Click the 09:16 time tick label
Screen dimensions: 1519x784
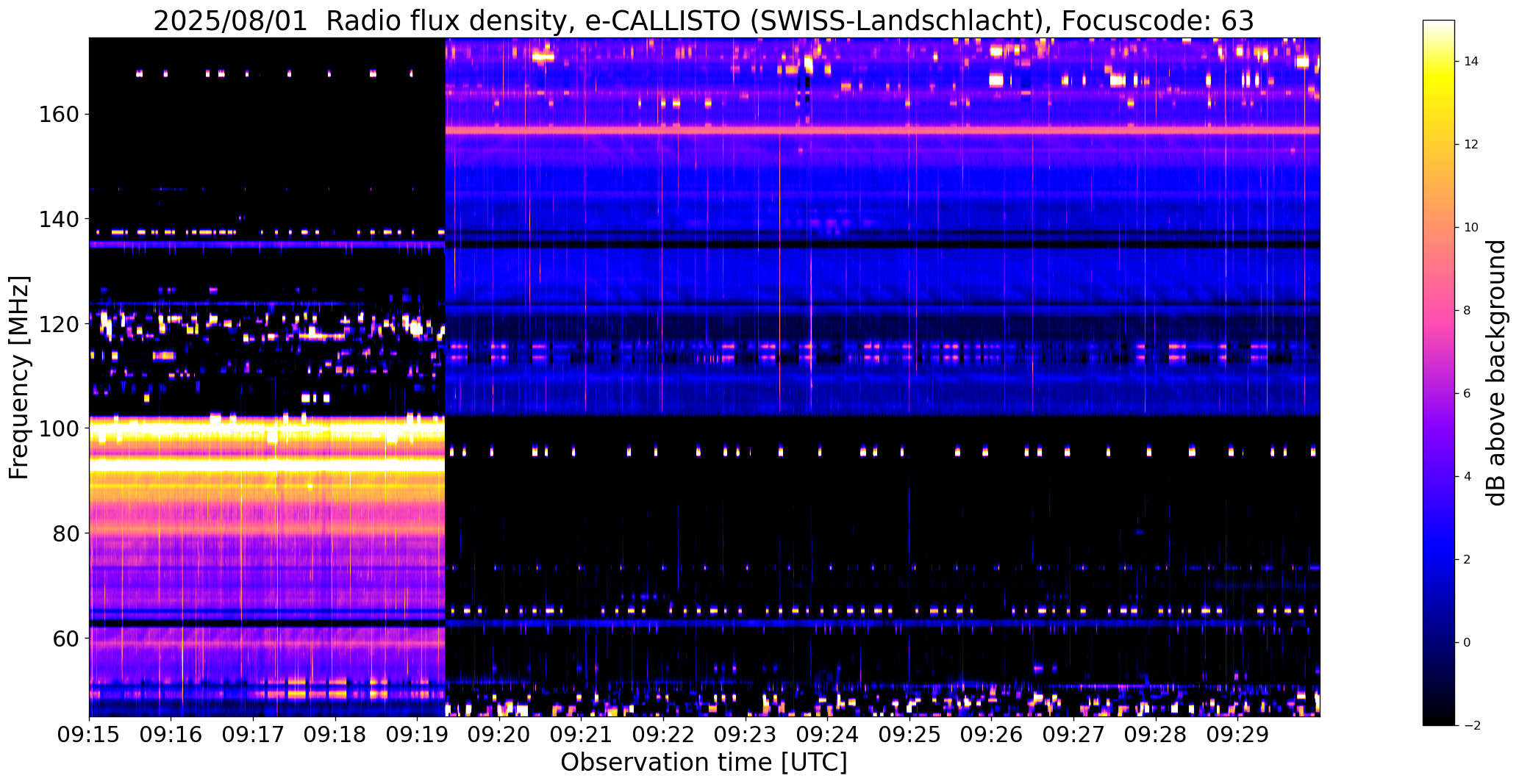tap(171, 734)
